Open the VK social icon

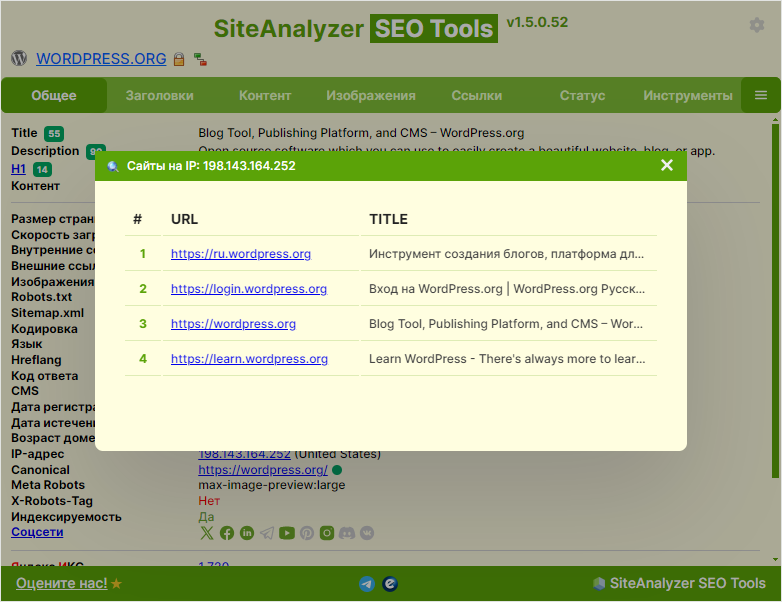(367, 533)
